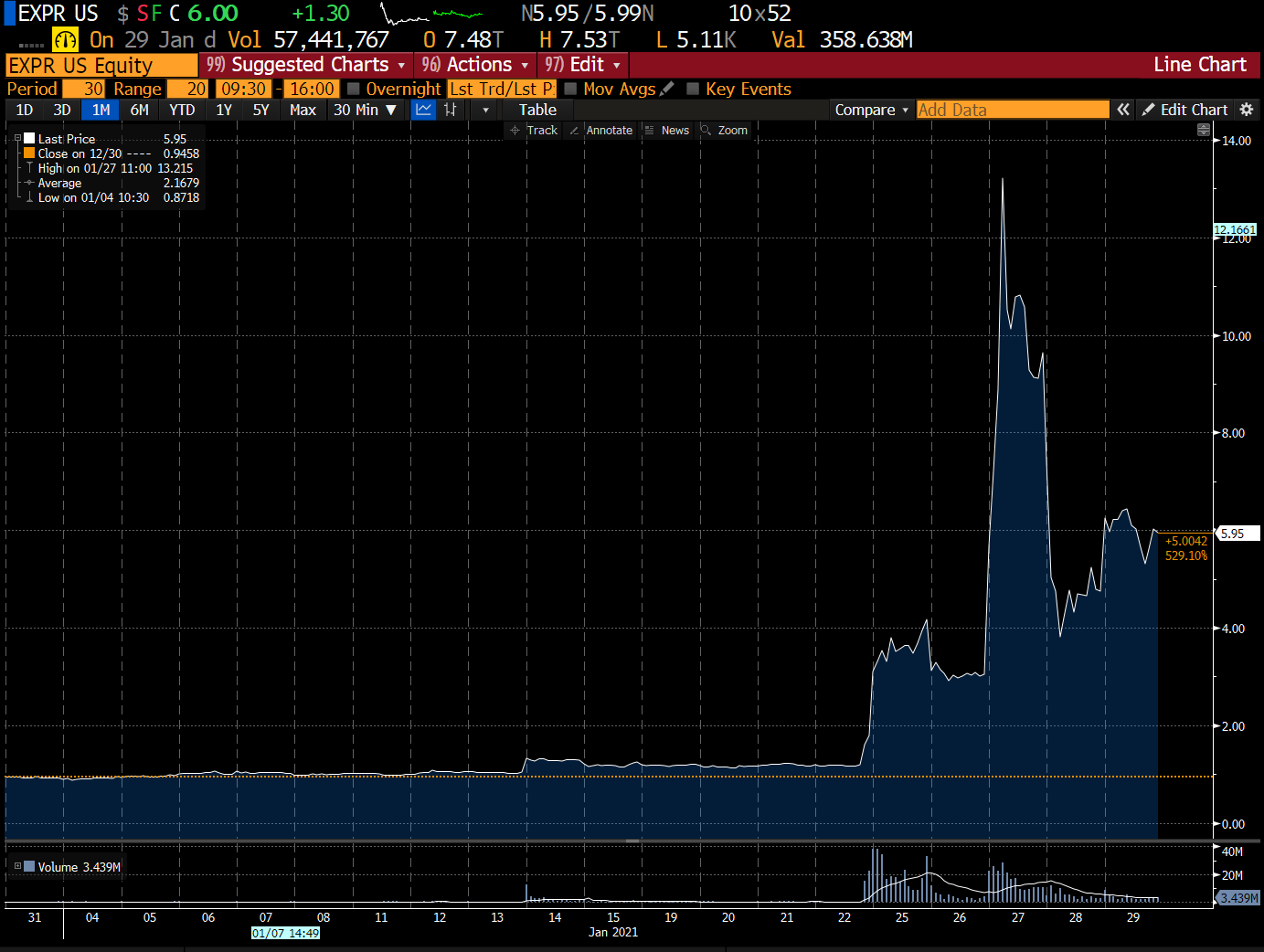Click the Add Data input field
Screen dimensions: 1264x952
coord(1013,110)
